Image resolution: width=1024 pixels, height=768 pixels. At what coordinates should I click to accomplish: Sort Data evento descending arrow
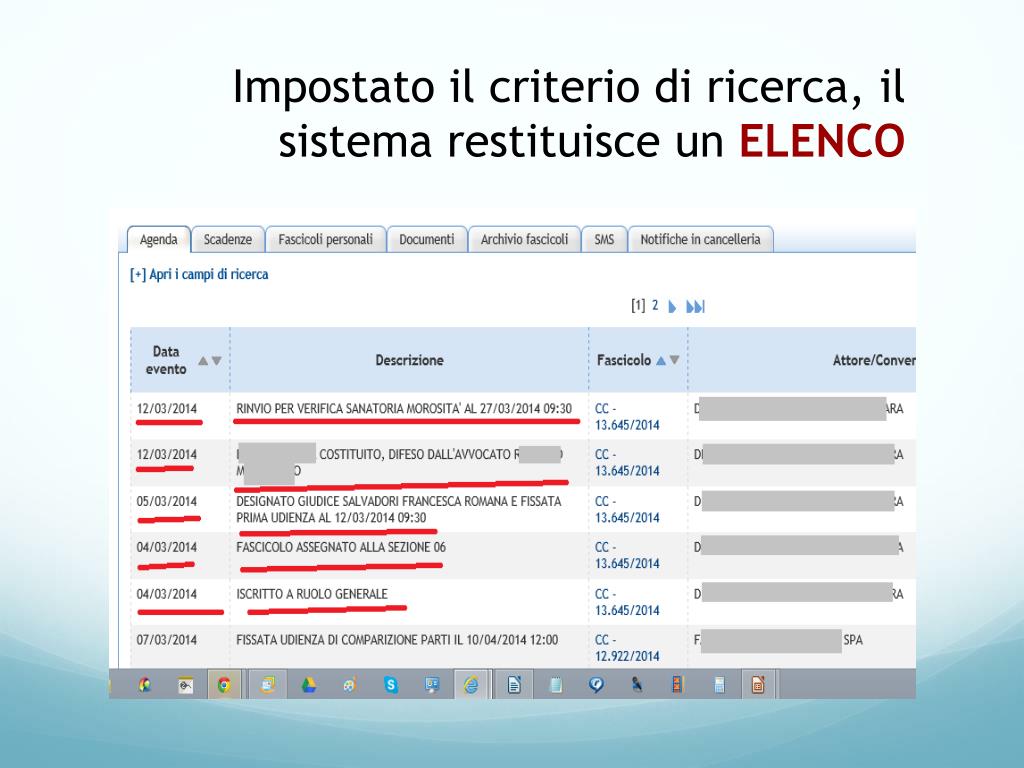[217, 360]
